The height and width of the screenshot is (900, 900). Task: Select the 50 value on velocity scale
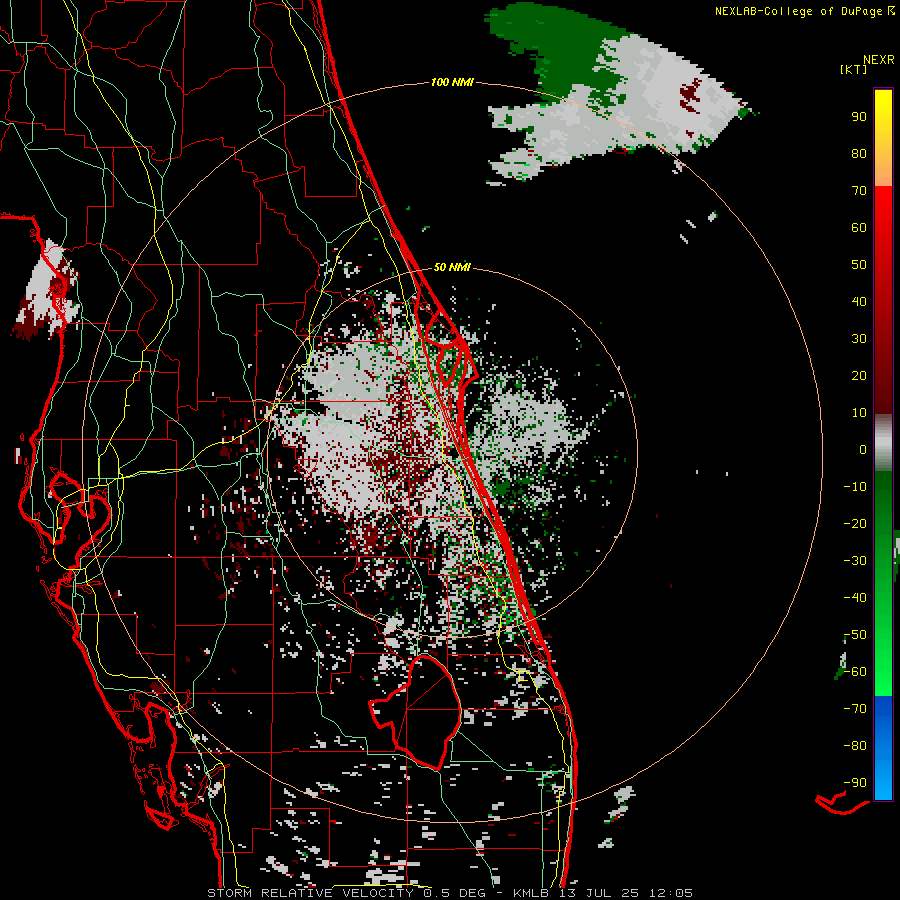pos(859,265)
